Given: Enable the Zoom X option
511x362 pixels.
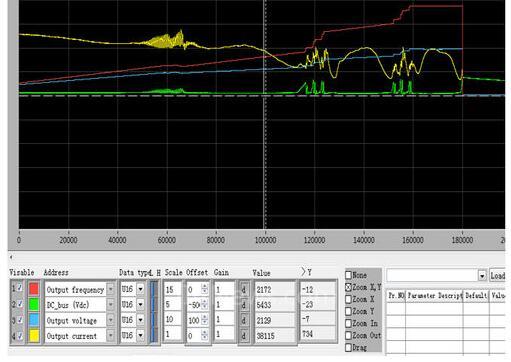Looking at the screenshot, I should tap(348, 299).
